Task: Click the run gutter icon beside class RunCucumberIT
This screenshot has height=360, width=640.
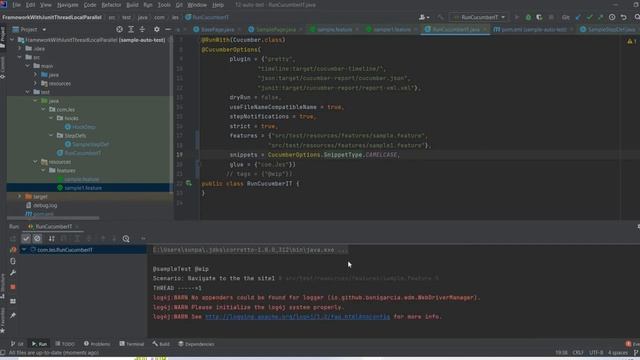Action: click(189, 184)
